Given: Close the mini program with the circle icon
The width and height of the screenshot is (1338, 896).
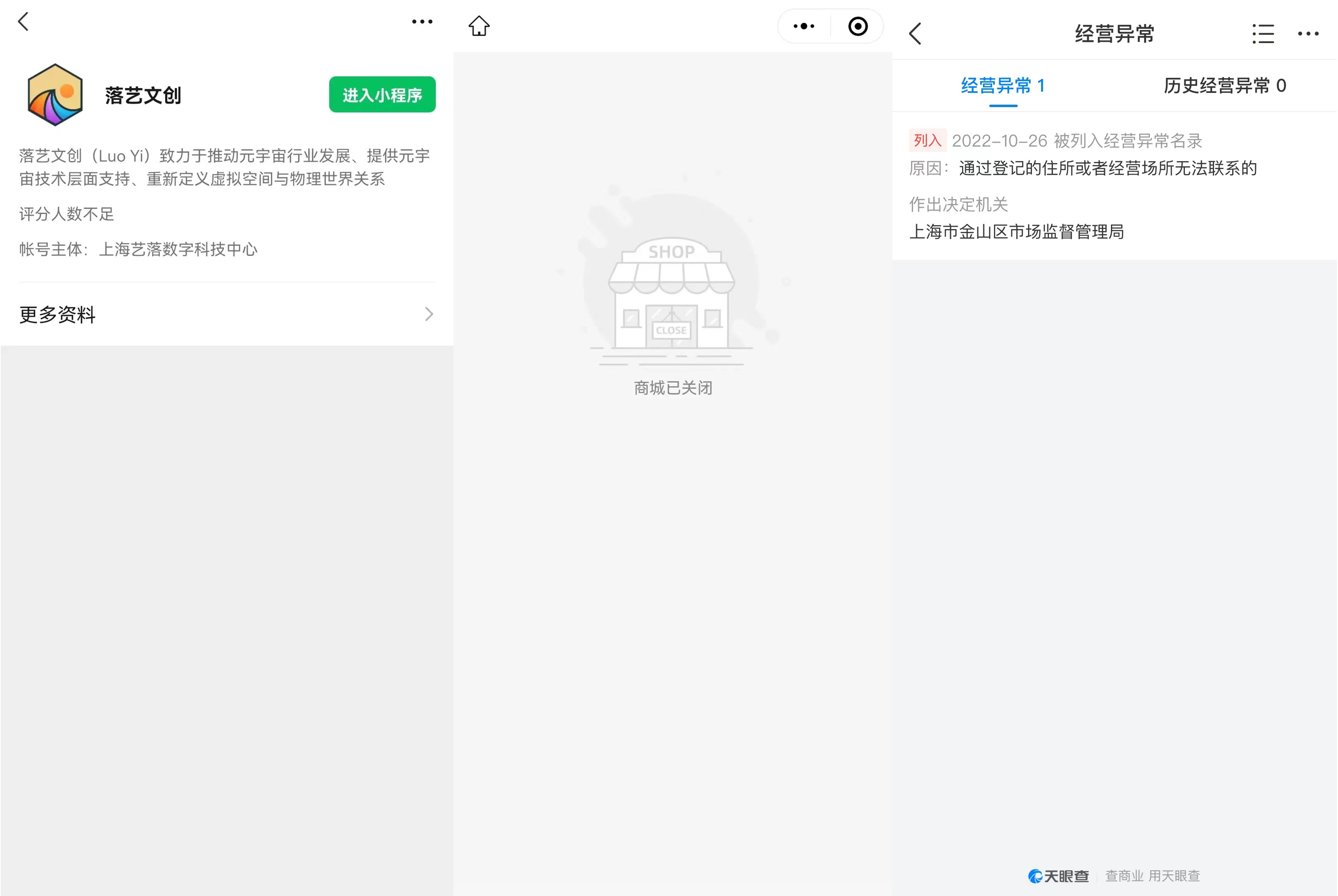Looking at the screenshot, I should pyautogui.click(x=858, y=26).
